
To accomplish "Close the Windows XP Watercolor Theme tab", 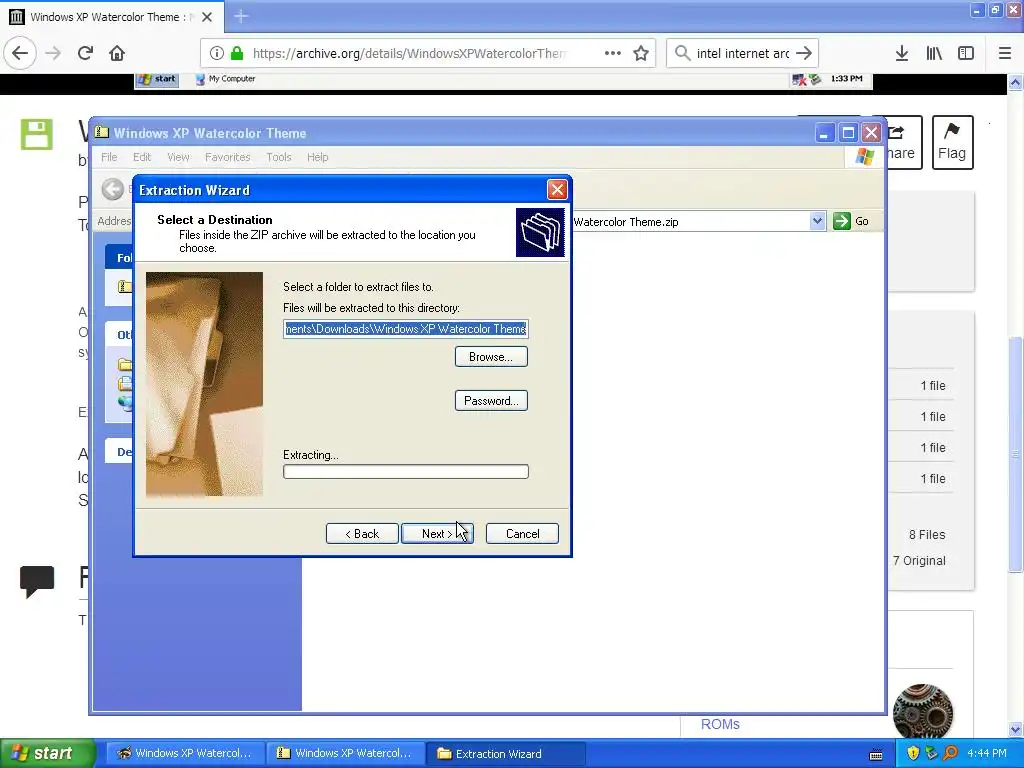I will (x=207, y=17).
